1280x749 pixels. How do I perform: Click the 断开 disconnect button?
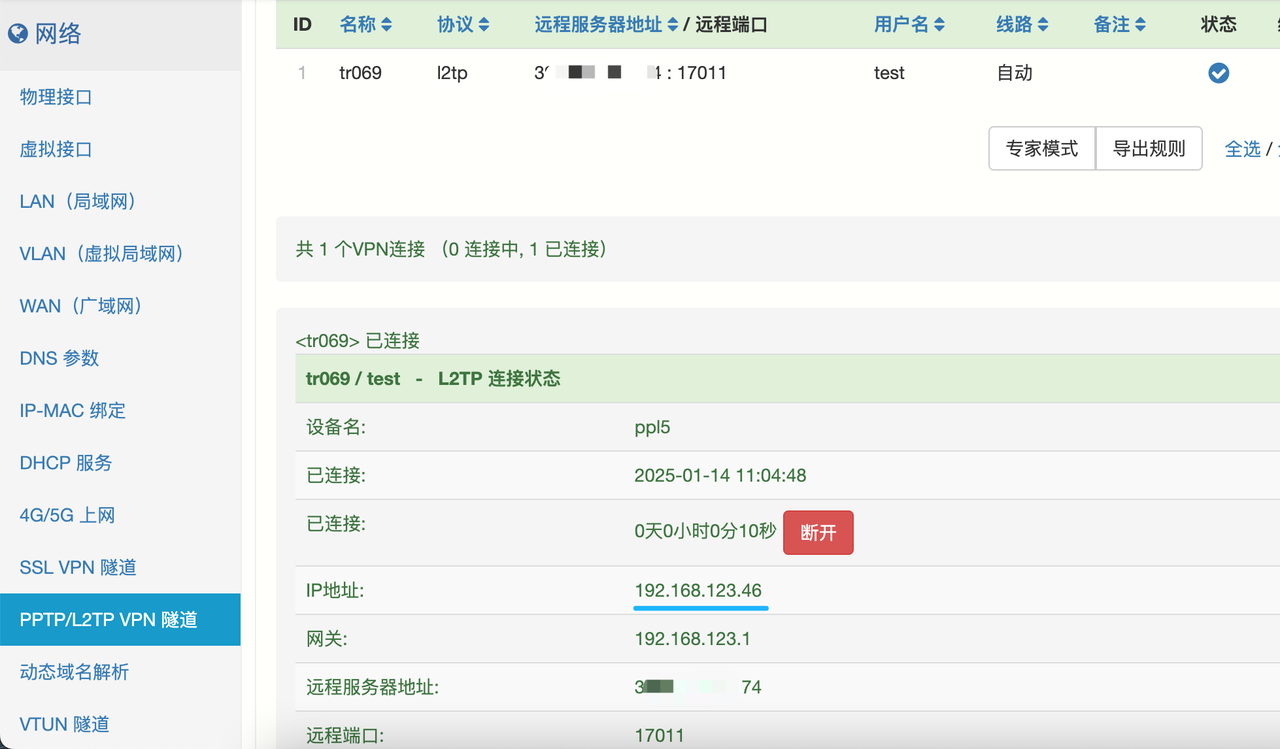pos(817,533)
